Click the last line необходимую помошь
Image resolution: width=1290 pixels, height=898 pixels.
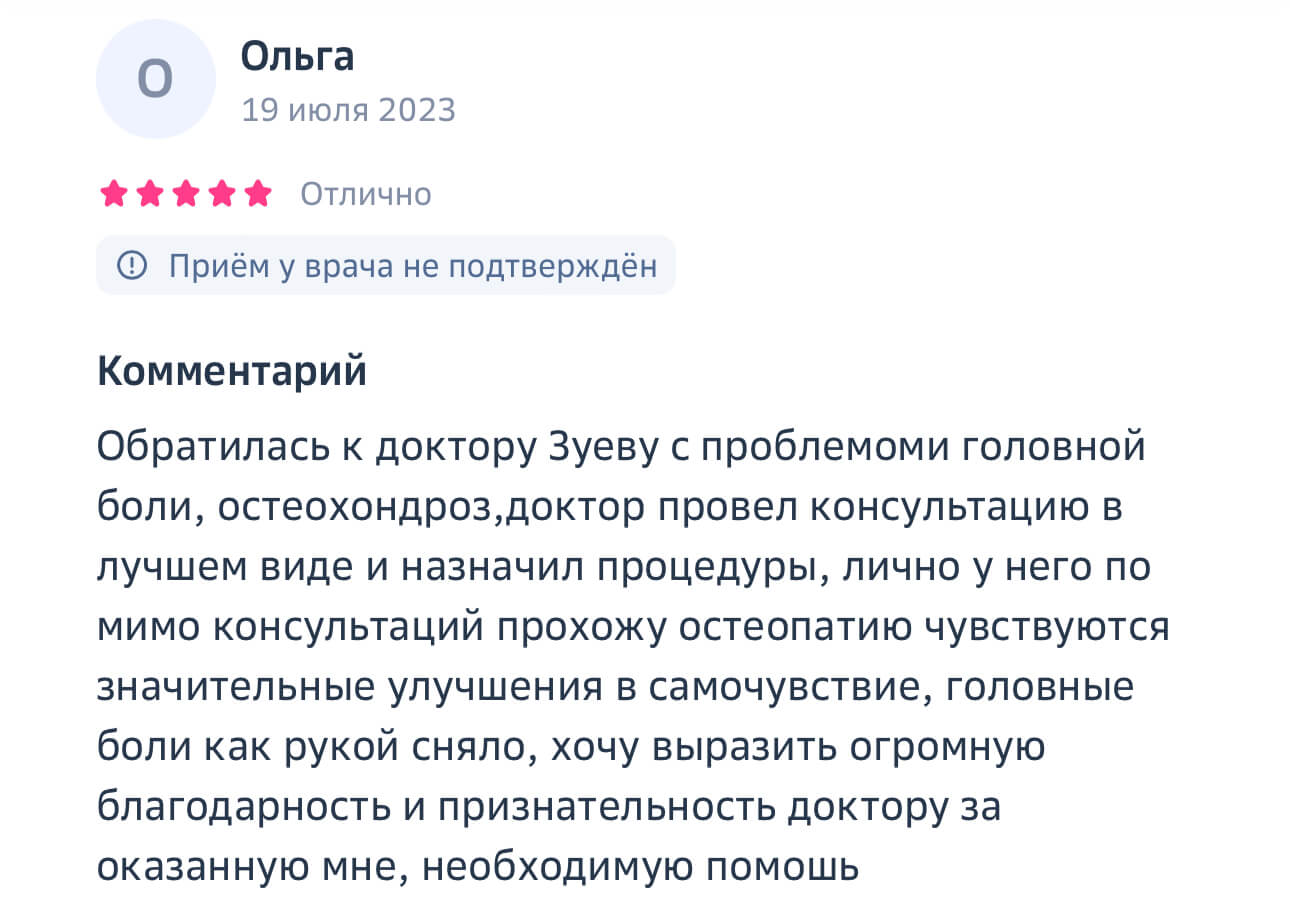(x=640, y=866)
